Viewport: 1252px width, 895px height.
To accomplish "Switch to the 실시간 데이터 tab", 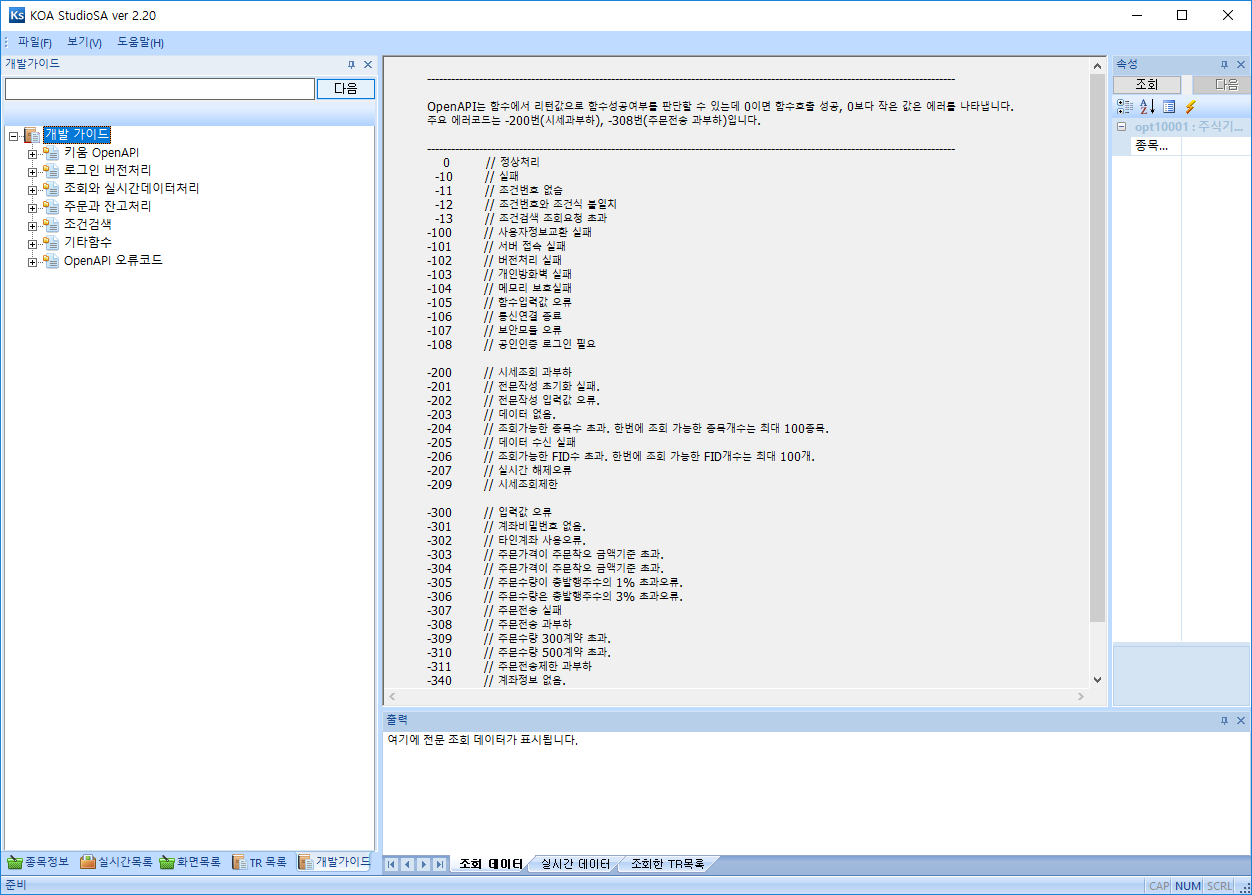I will (x=573, y=865).
